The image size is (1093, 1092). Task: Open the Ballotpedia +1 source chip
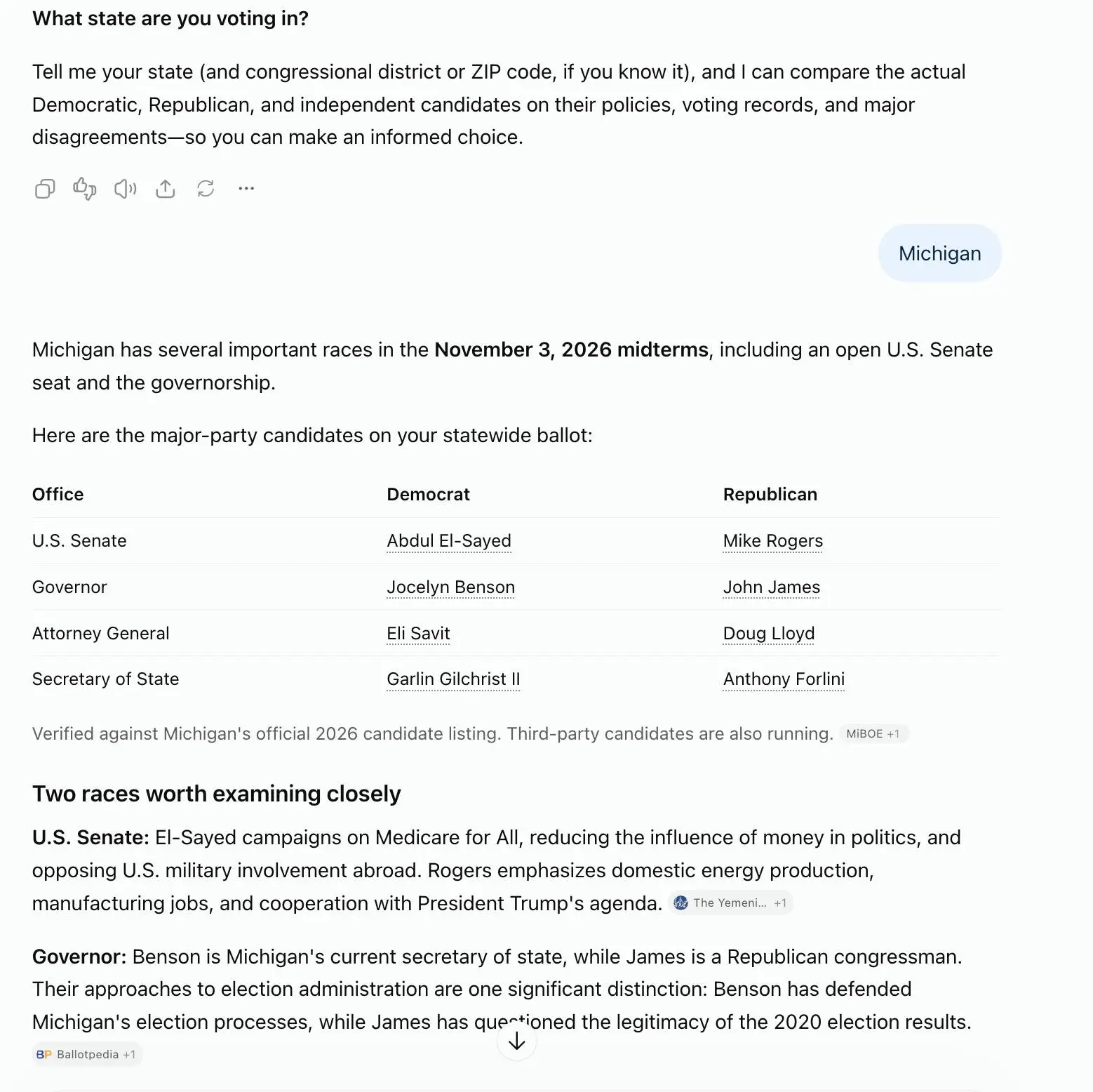[87, 1055]
